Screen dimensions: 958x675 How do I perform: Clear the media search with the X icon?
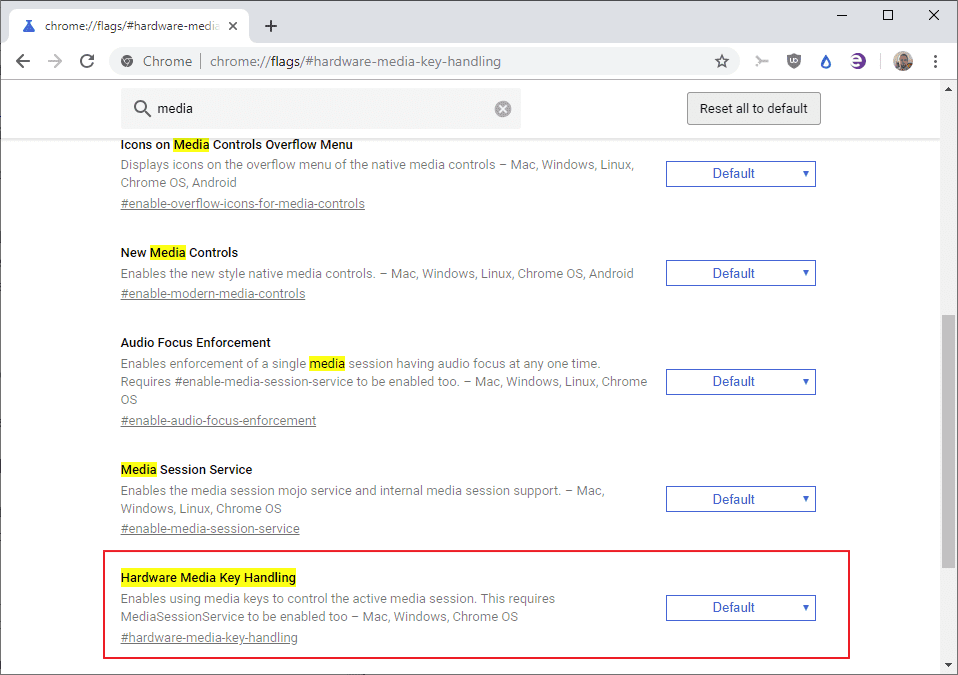click(503, 108)
